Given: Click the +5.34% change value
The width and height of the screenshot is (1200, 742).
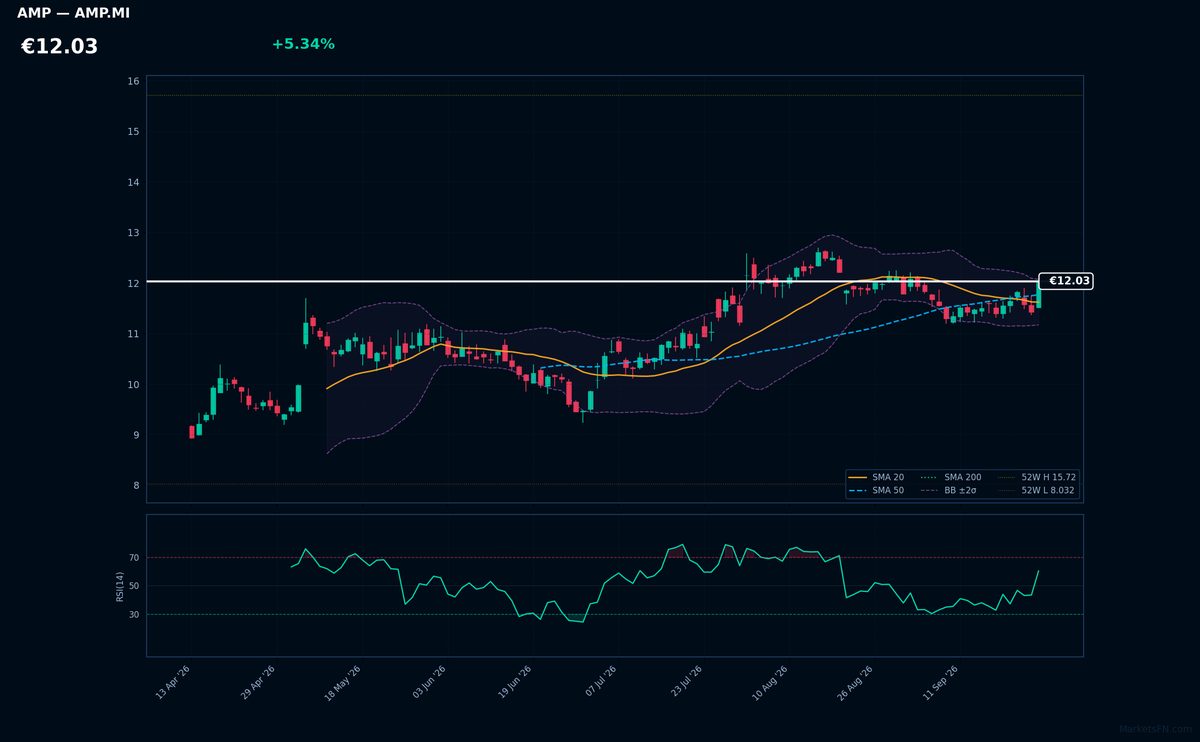Looking at the screenshot, I should 303,44.
